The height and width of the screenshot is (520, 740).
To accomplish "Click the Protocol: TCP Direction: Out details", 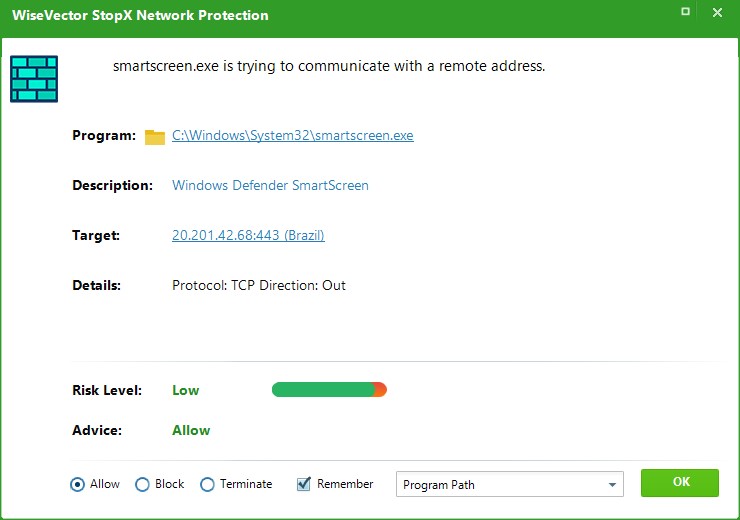I will pos(259,286).
